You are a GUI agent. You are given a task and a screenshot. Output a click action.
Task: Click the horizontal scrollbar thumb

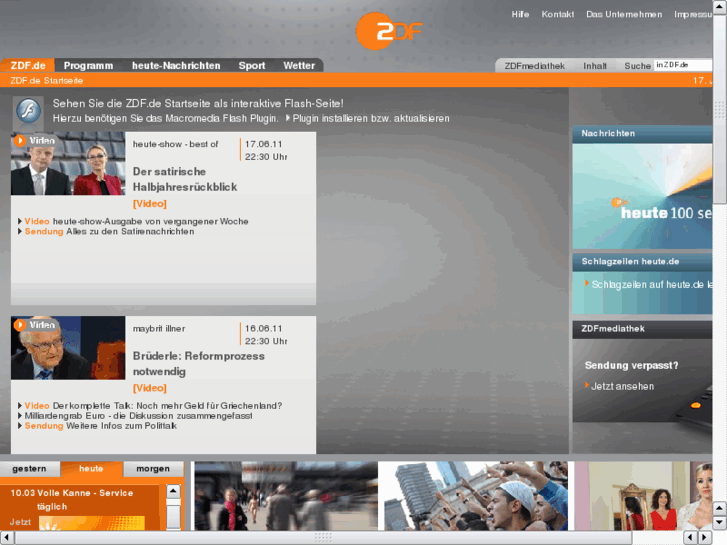click(x=323, y=538)
